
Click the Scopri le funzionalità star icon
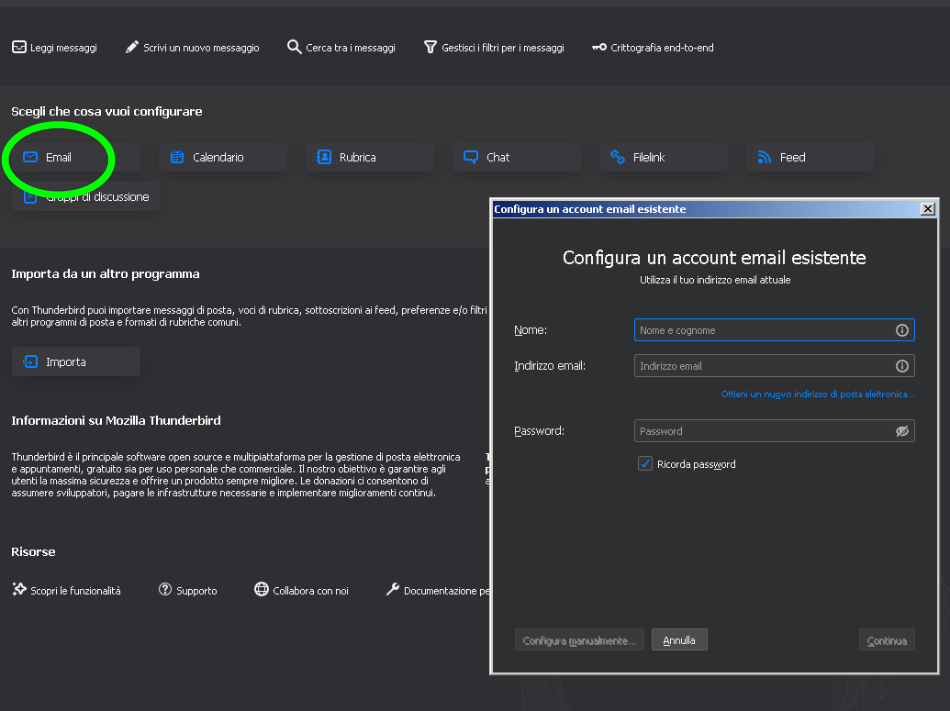point(19,589)
